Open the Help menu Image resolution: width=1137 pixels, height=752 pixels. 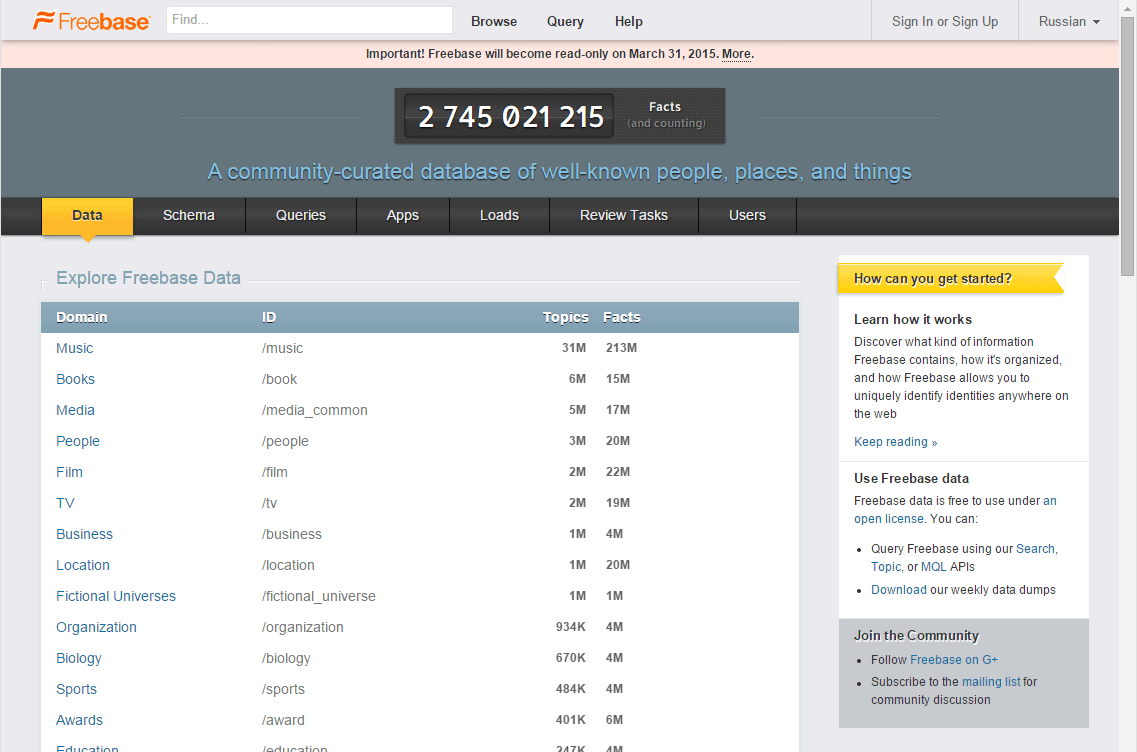coord(629,21)
